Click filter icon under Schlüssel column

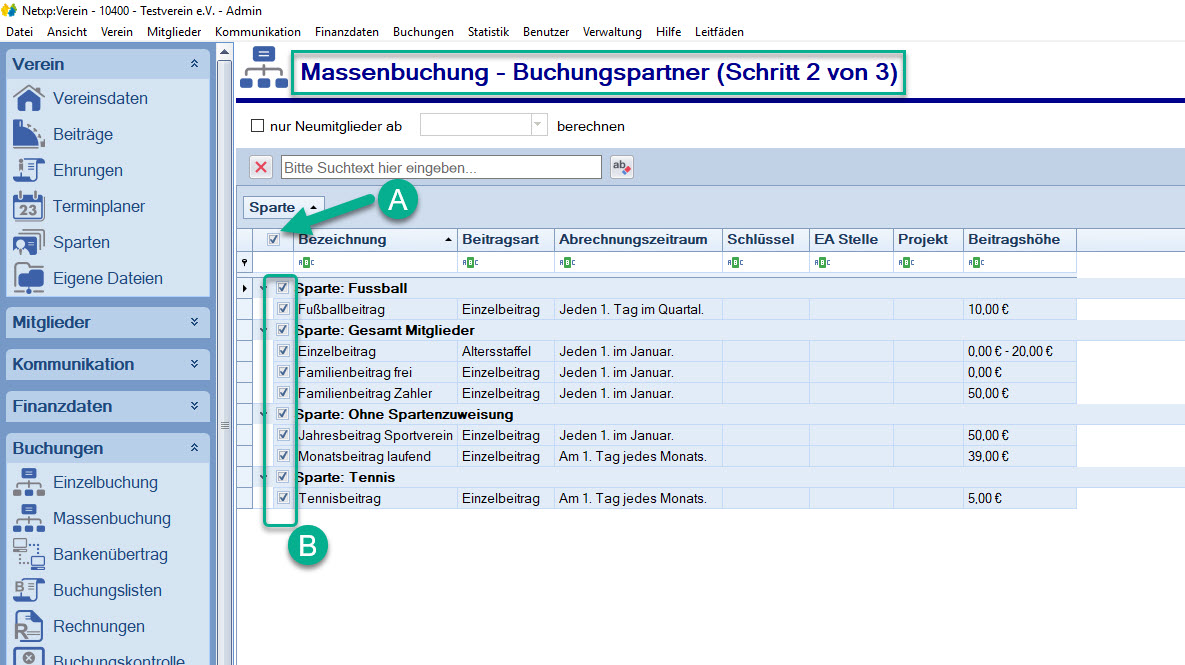point(735,262)
